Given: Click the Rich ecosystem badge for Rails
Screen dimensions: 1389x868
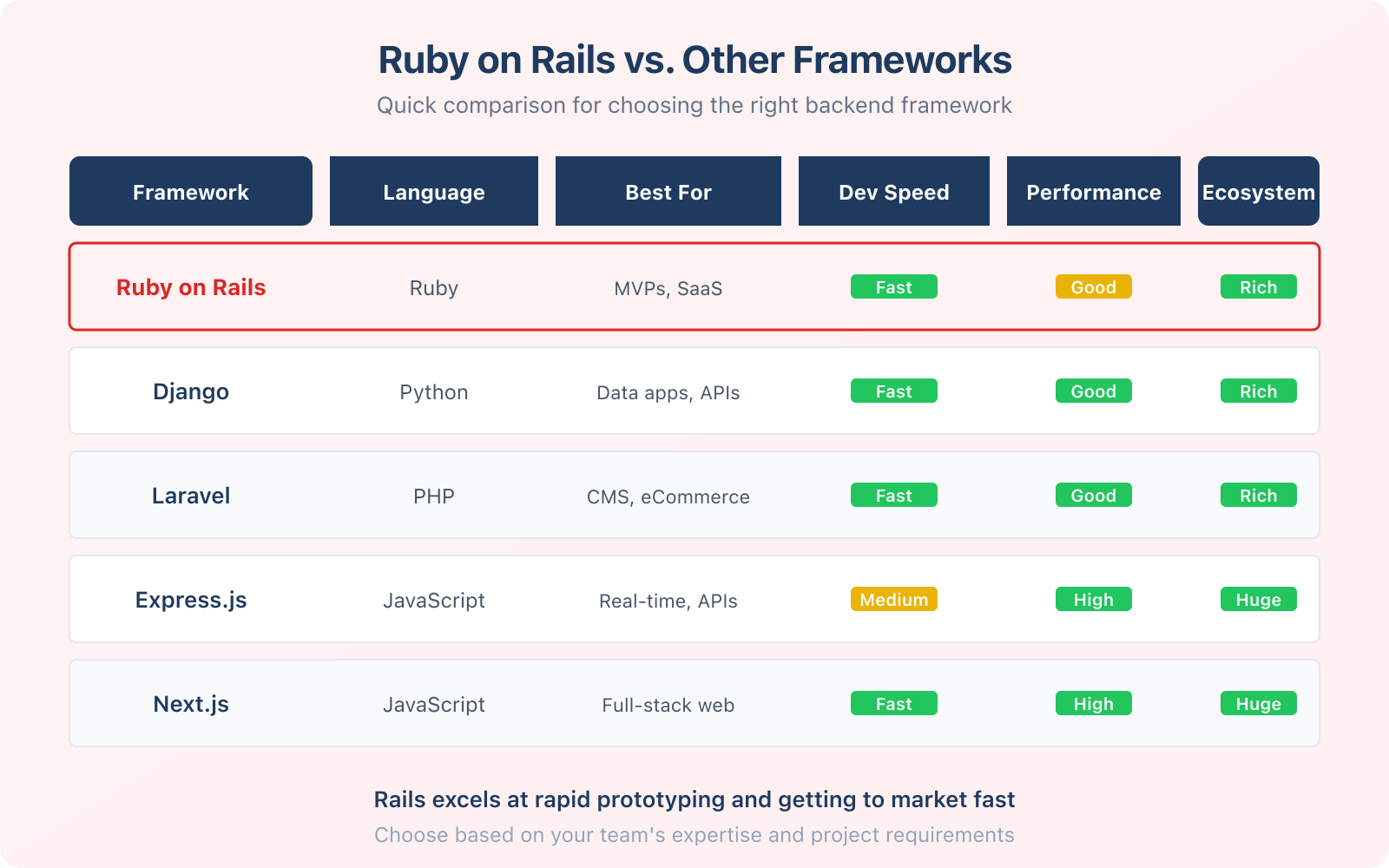Looking at the screenshot, I should [x=1258, y=286].
